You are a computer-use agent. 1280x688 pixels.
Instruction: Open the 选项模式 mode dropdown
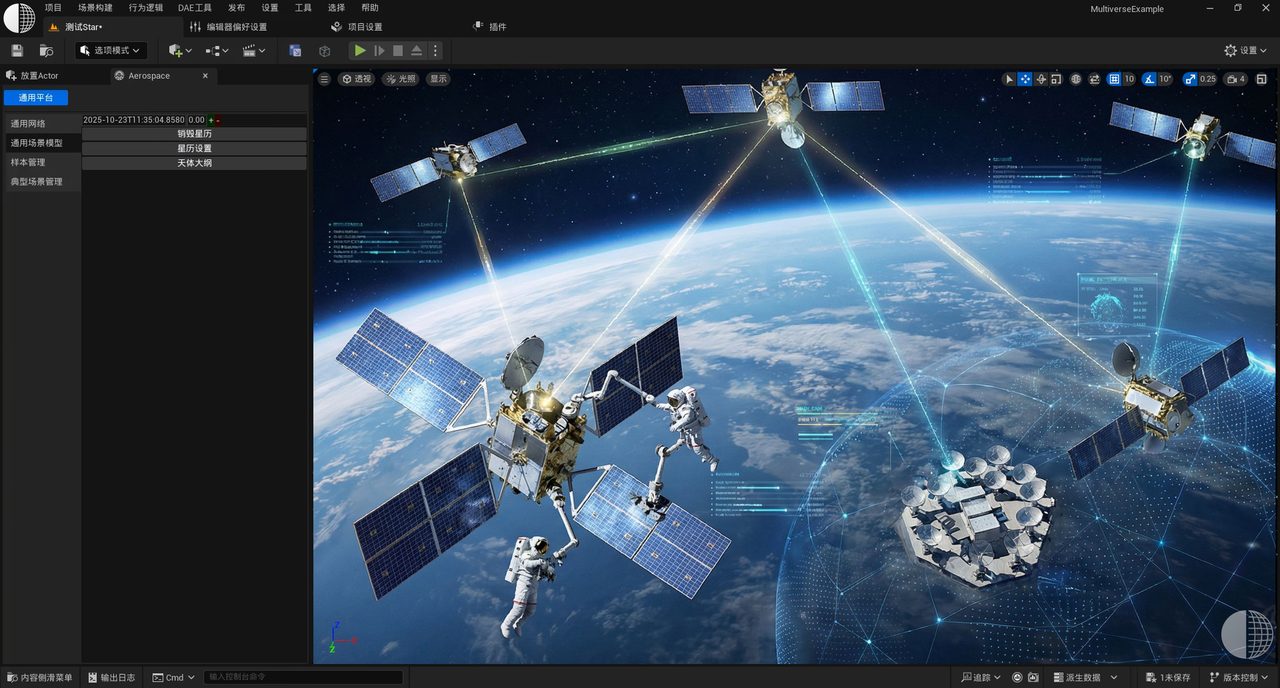[112, 50]
